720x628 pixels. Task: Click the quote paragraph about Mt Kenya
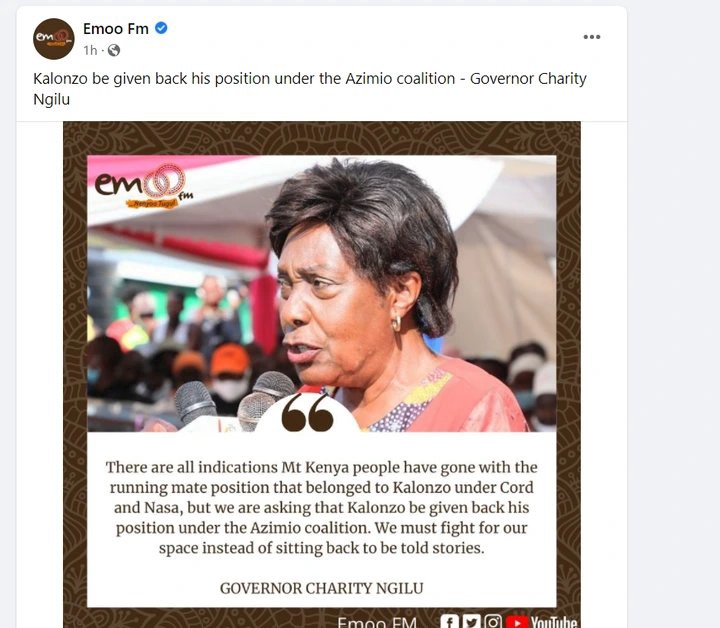pyautogui.click(x=322, y=507)
